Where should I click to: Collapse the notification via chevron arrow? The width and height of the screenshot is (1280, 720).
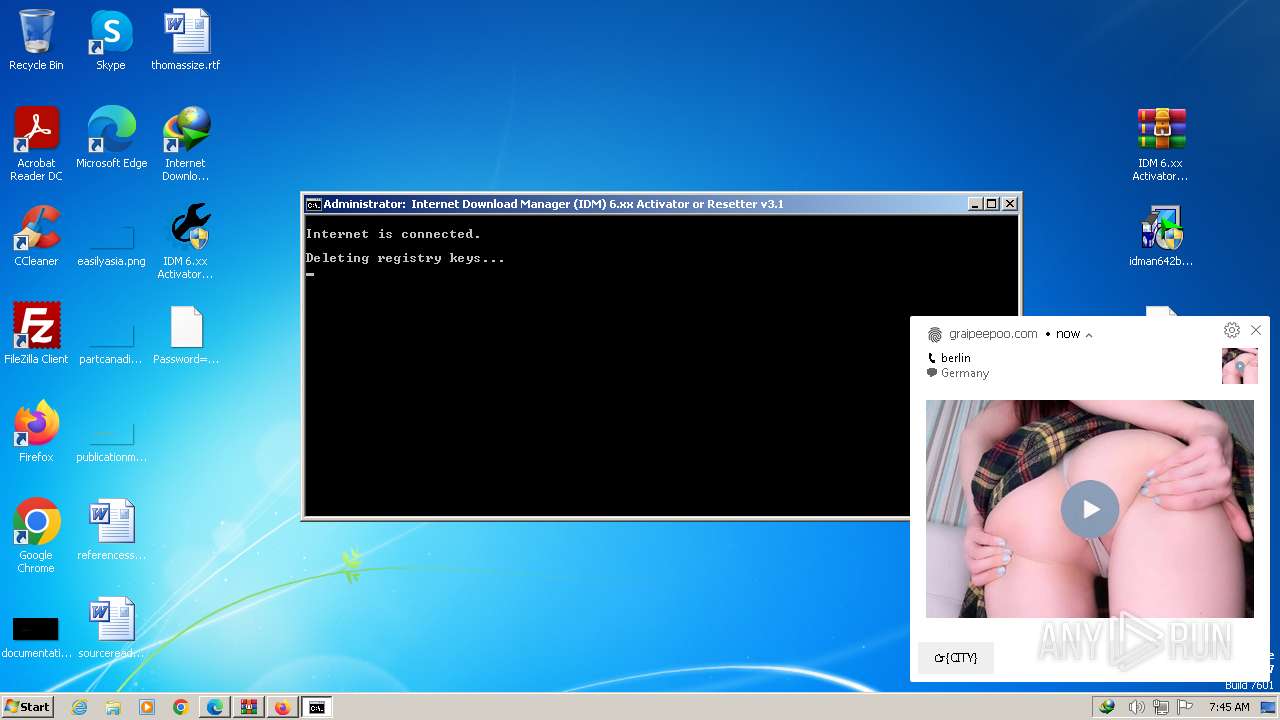click(x=1089, y=335)
